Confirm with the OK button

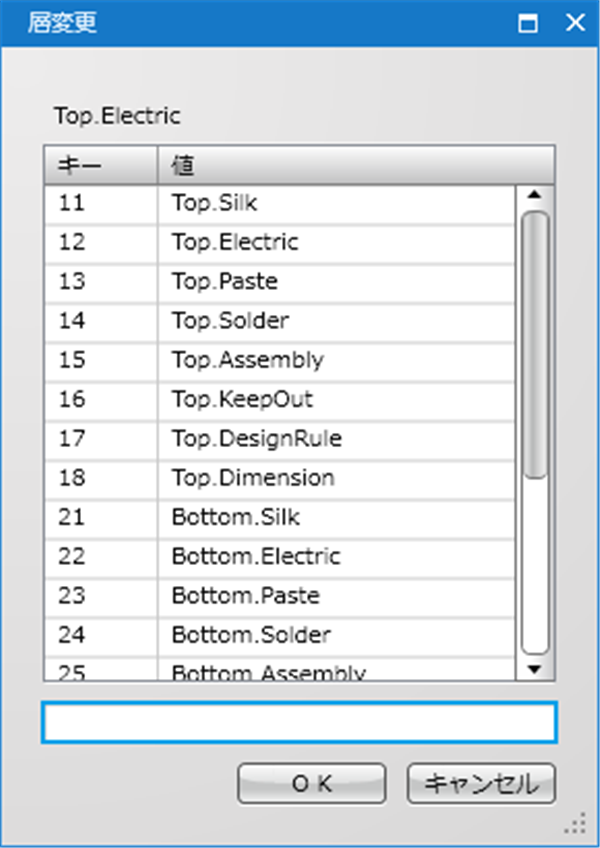pos(312,783)
